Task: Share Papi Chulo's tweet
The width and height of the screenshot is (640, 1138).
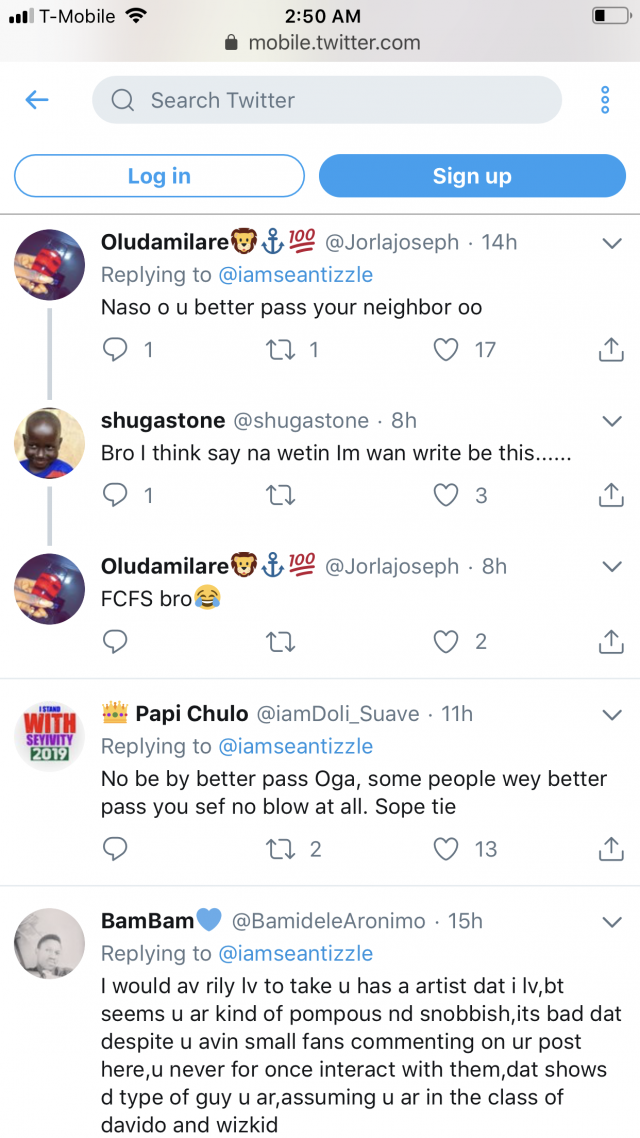Action: click(610, 849)
